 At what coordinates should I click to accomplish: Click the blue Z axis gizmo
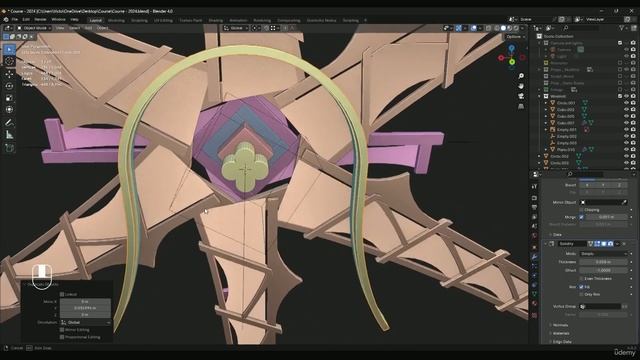(x=511, y=49)
